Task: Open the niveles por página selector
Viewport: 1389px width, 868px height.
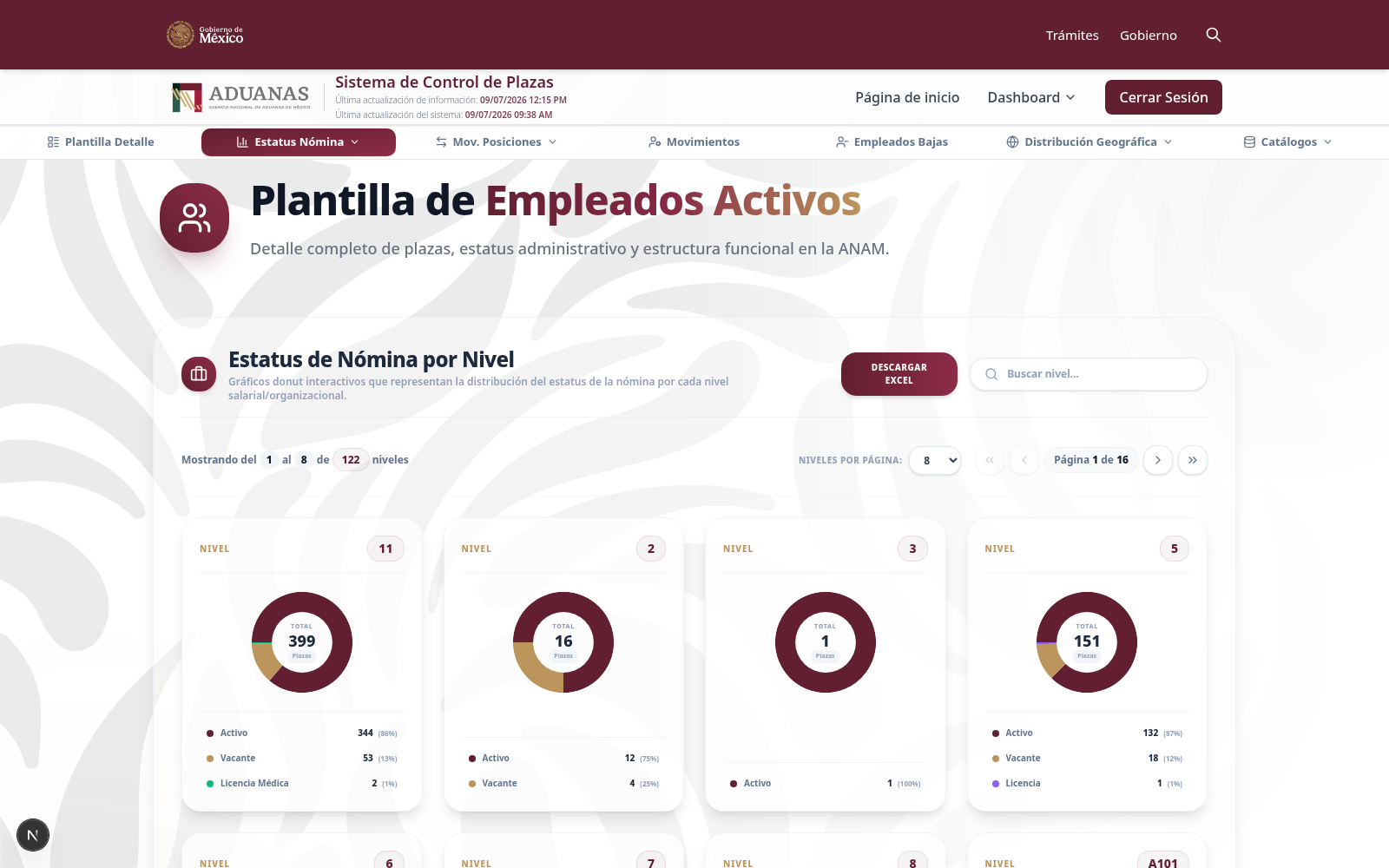Action: [x=935, y=460]
